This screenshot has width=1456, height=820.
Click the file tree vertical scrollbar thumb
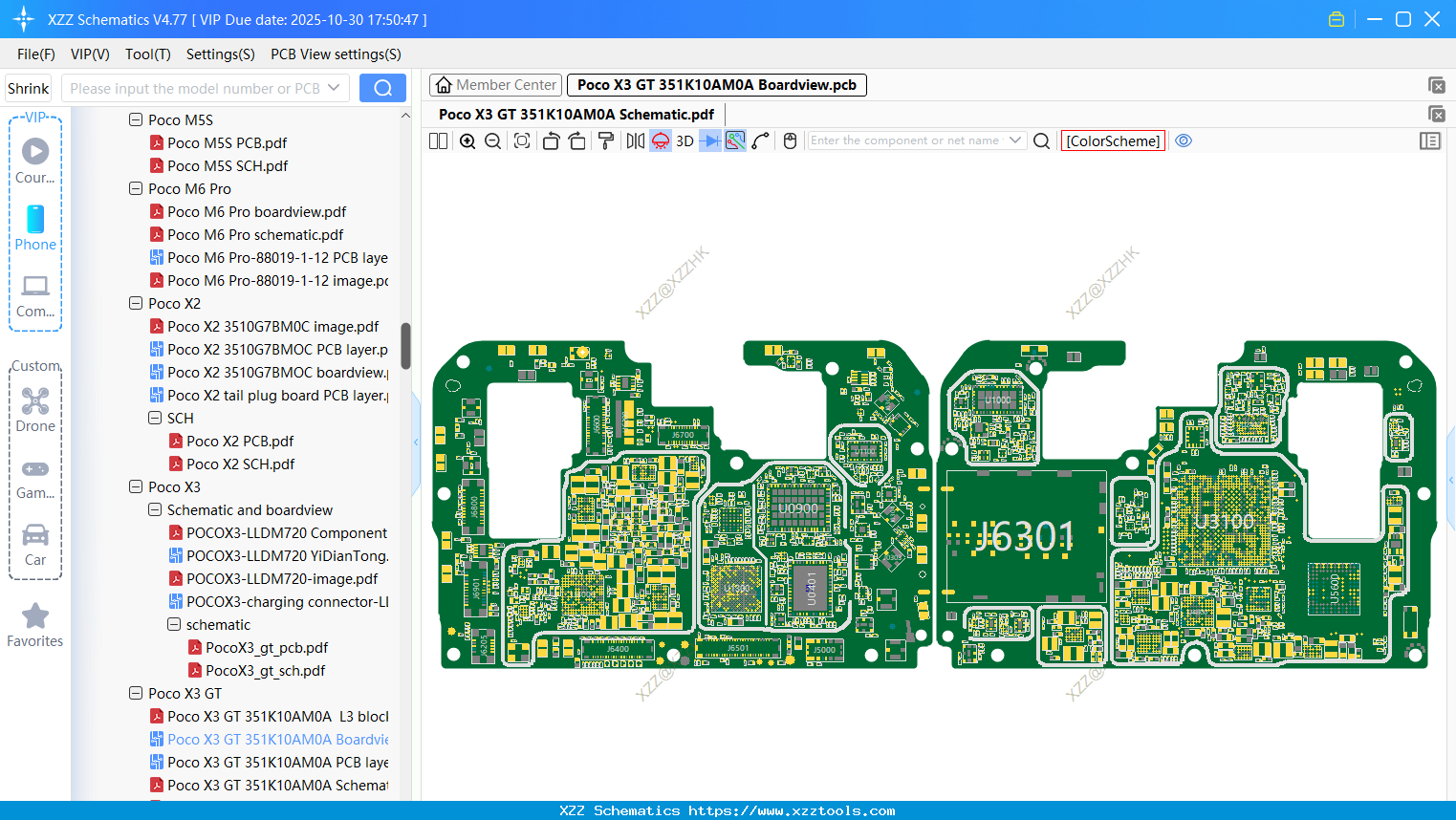405,346
